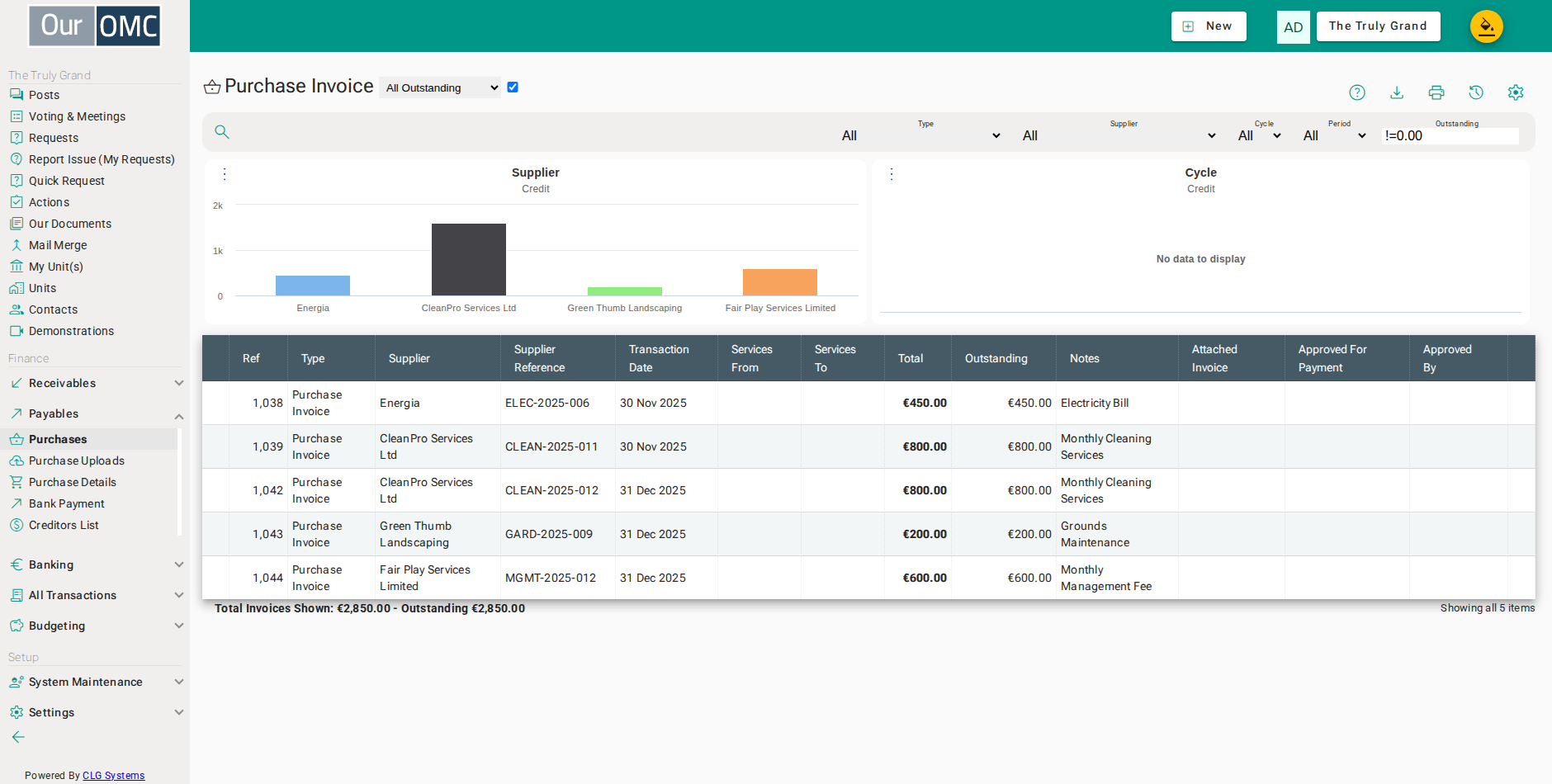1552x784 pixels.
Task: Click the Green Thumb green chart bar
Action: point(625,291)
